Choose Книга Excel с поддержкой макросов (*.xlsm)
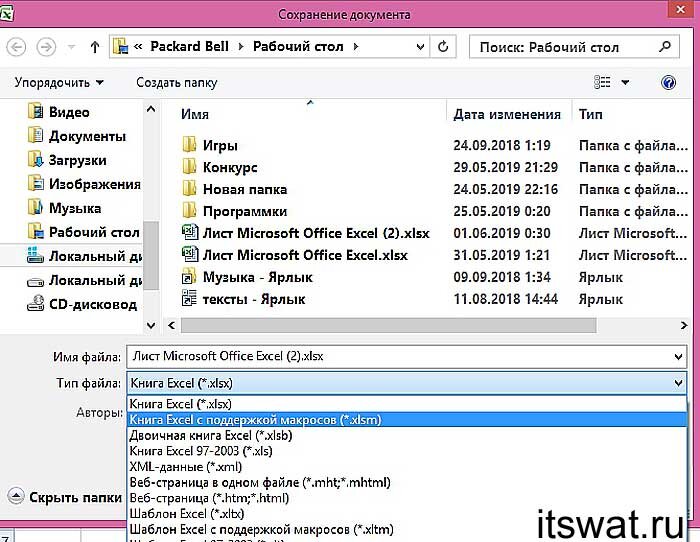This screenshot has height=542, width=700. (x=407, y=420)
